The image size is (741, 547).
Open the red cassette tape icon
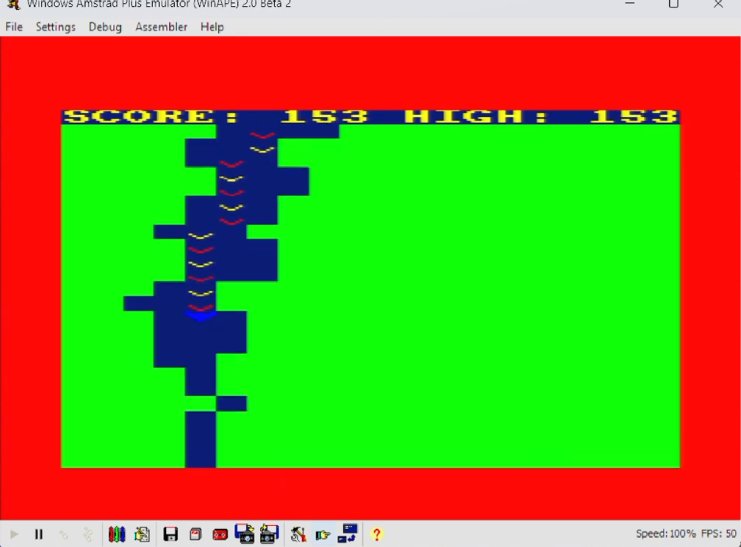(220, 535)
